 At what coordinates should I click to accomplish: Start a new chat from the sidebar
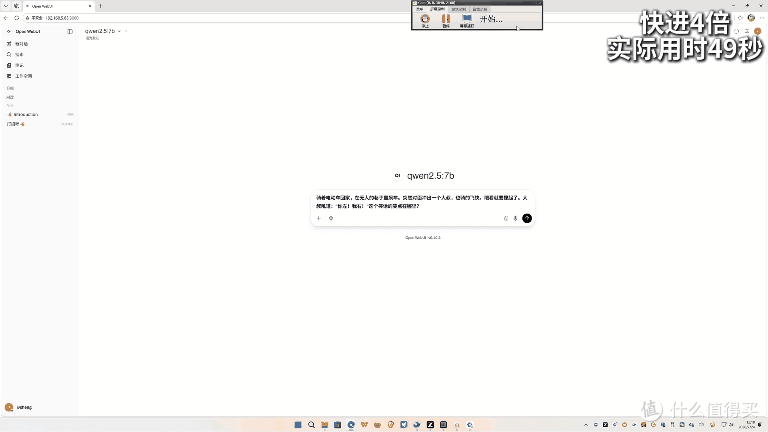pyautogui.click(x=39, y=44)
